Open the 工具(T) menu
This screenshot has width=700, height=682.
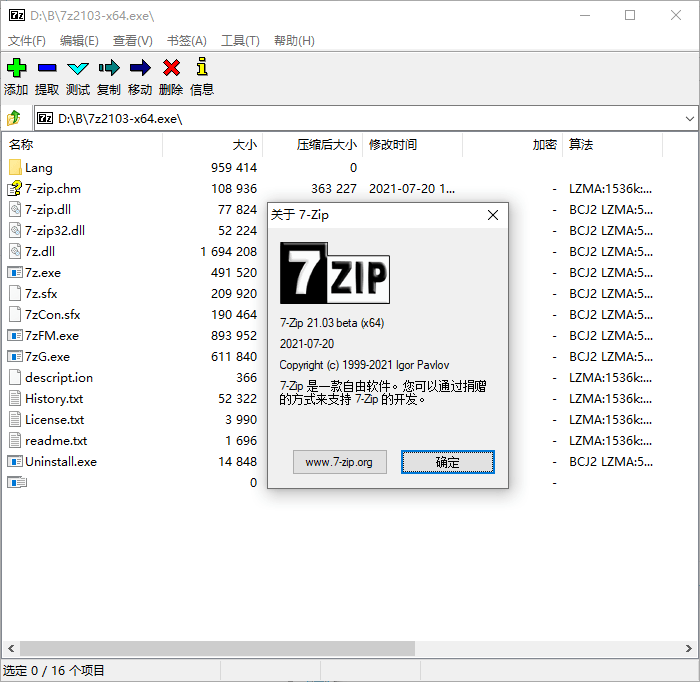(240, 41)
